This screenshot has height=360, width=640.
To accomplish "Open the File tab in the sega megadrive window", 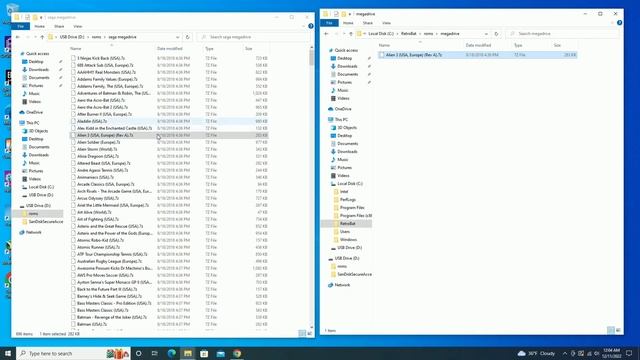I will coord(20,27).
